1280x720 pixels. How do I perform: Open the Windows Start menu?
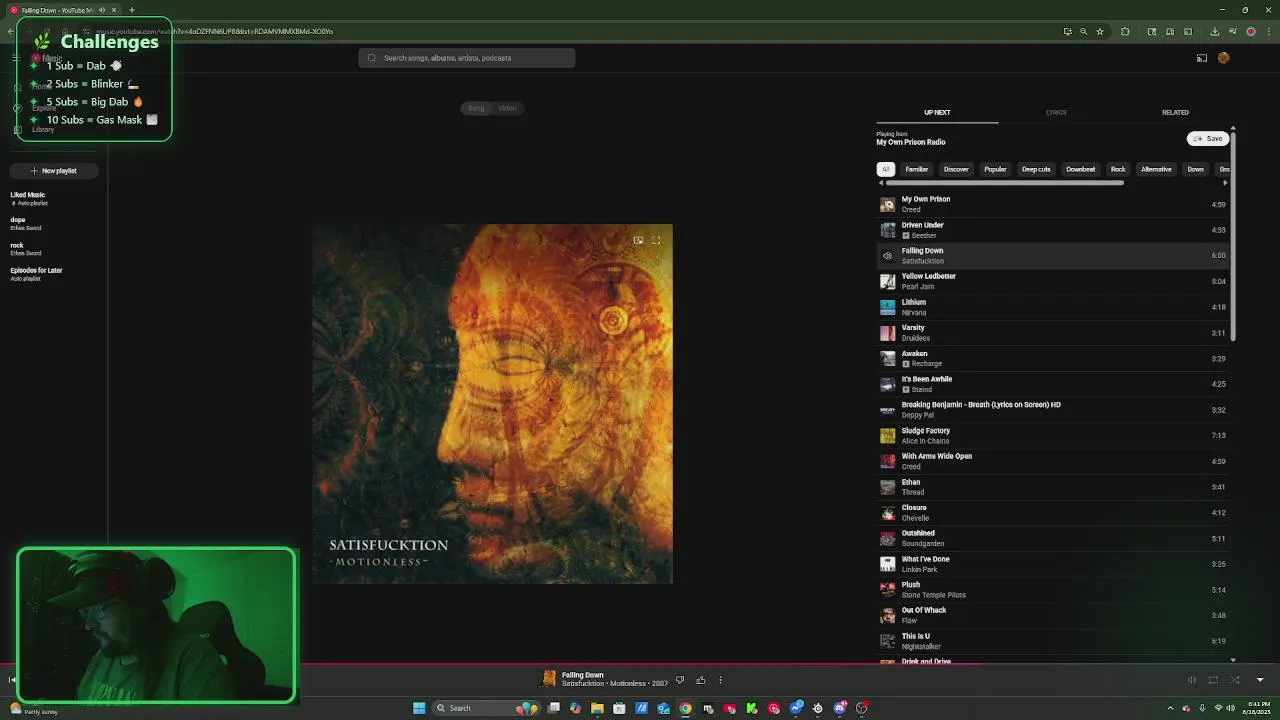pyautogui.click(x=419, y=708)
